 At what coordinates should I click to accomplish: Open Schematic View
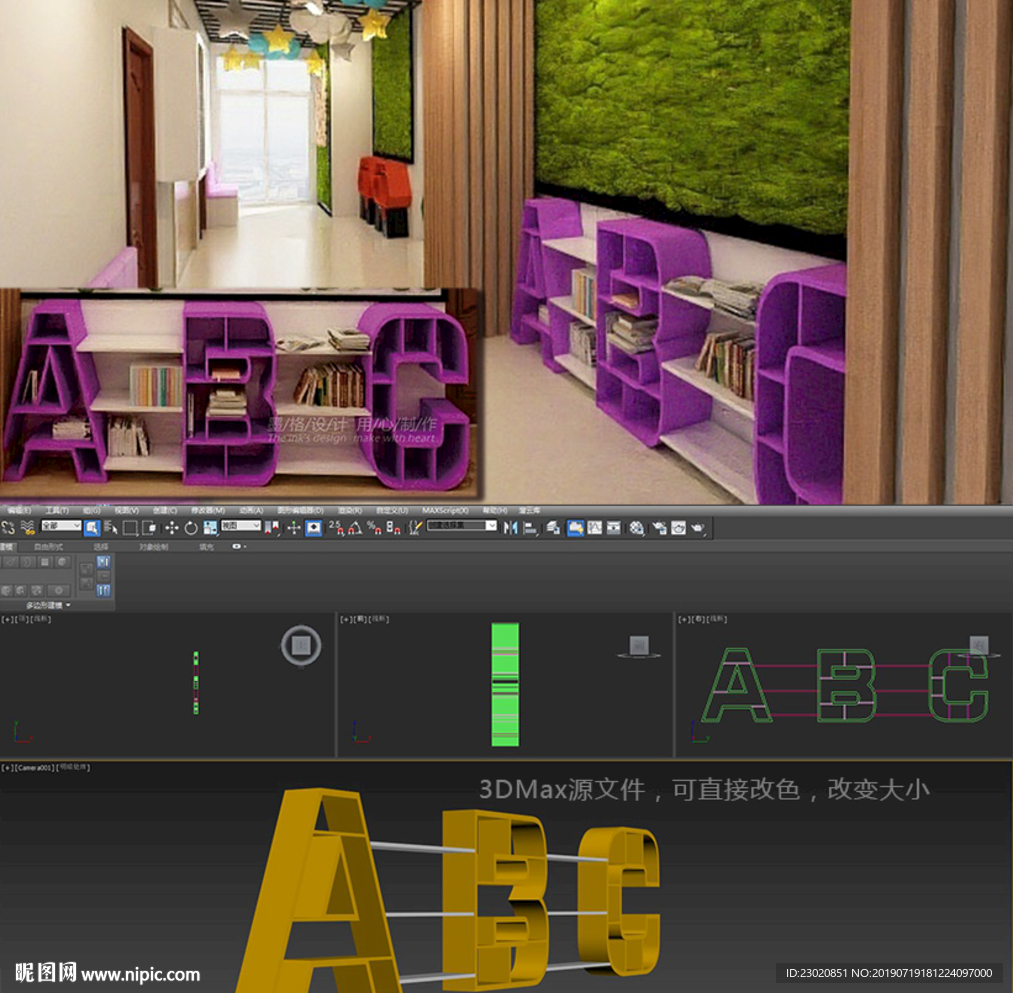pos(614,528)
